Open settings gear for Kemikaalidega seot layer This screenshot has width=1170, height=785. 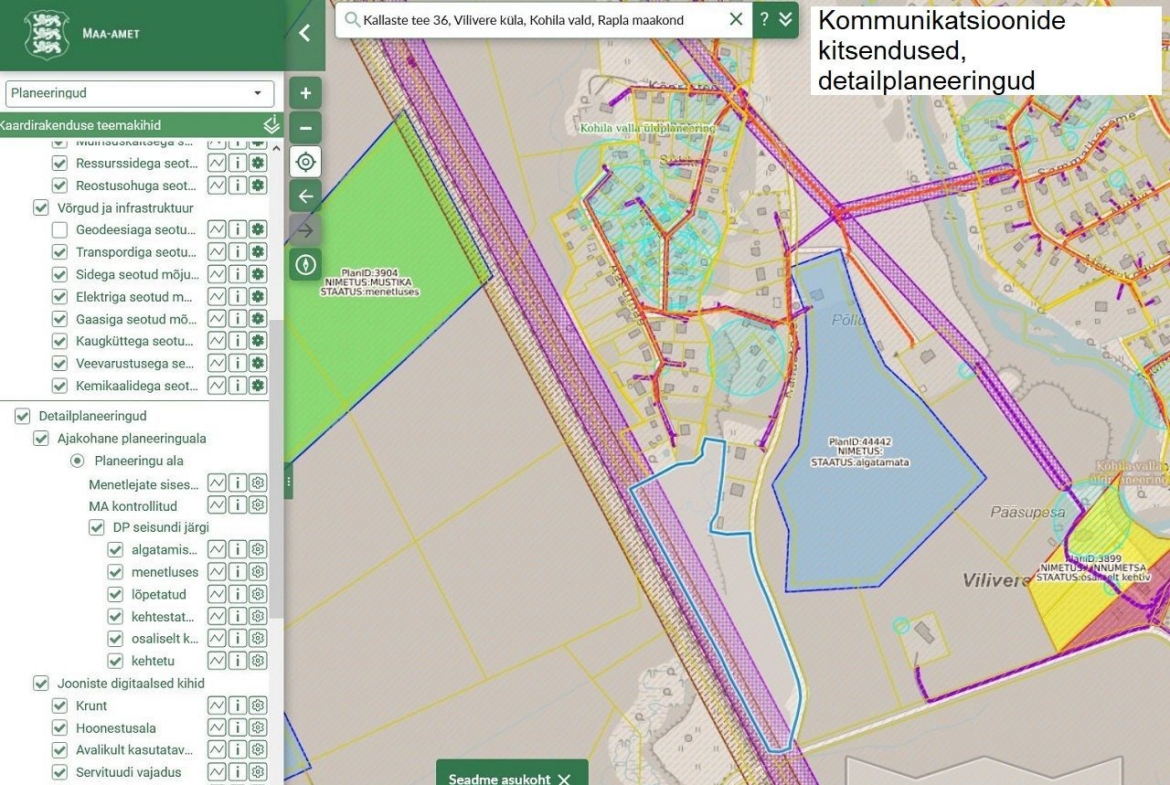tap(258, 386)
